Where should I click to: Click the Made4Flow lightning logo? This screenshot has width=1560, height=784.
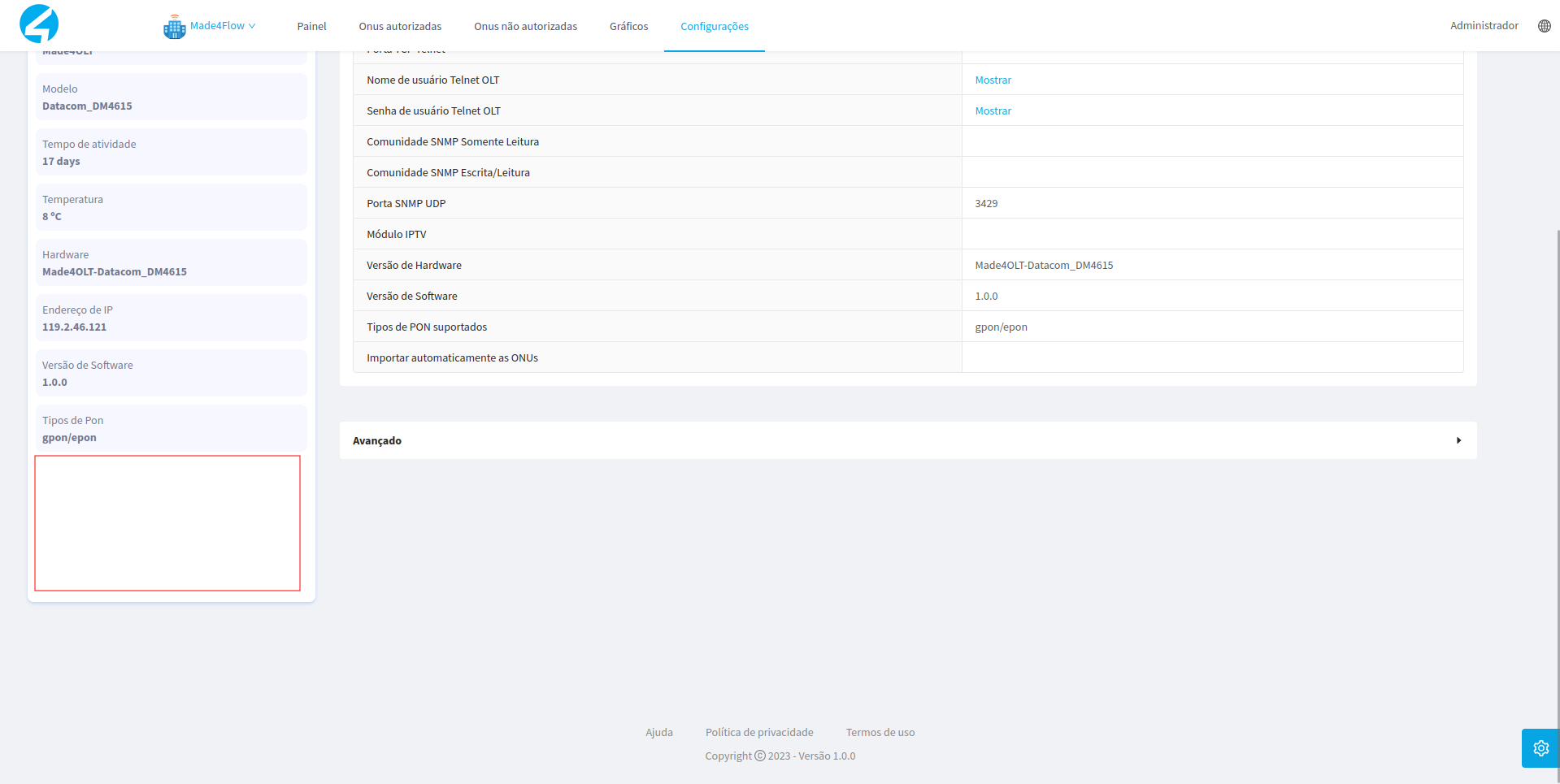39,24
